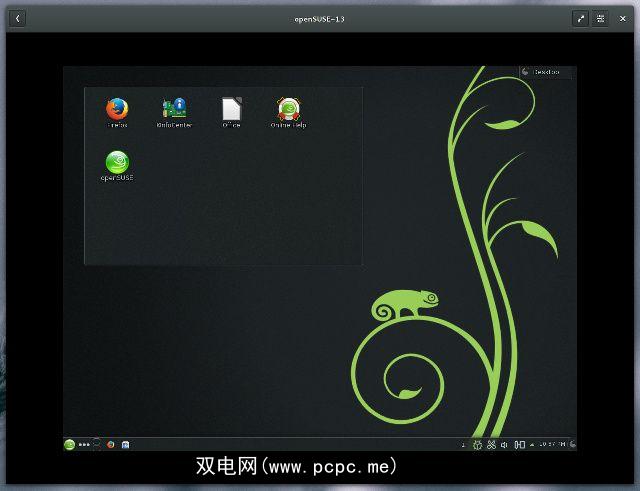Open the Boxes header menu for openSUSE-13
Viewport: 640px width, 491px height.
(600, 18)
